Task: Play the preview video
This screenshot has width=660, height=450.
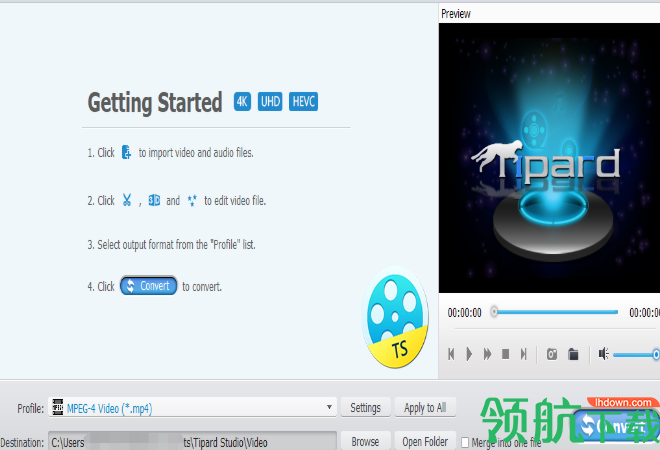Action: [469, 354]
